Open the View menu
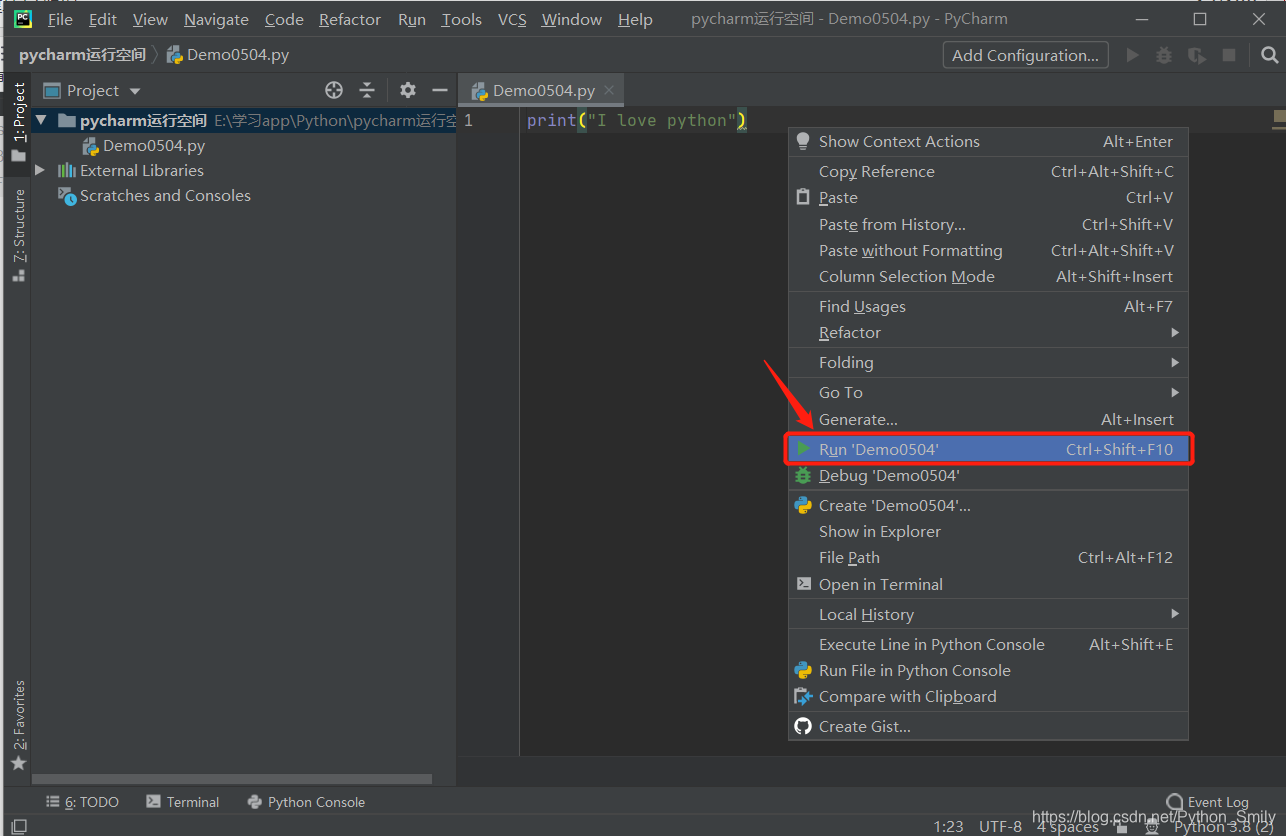 coord(150,19)
